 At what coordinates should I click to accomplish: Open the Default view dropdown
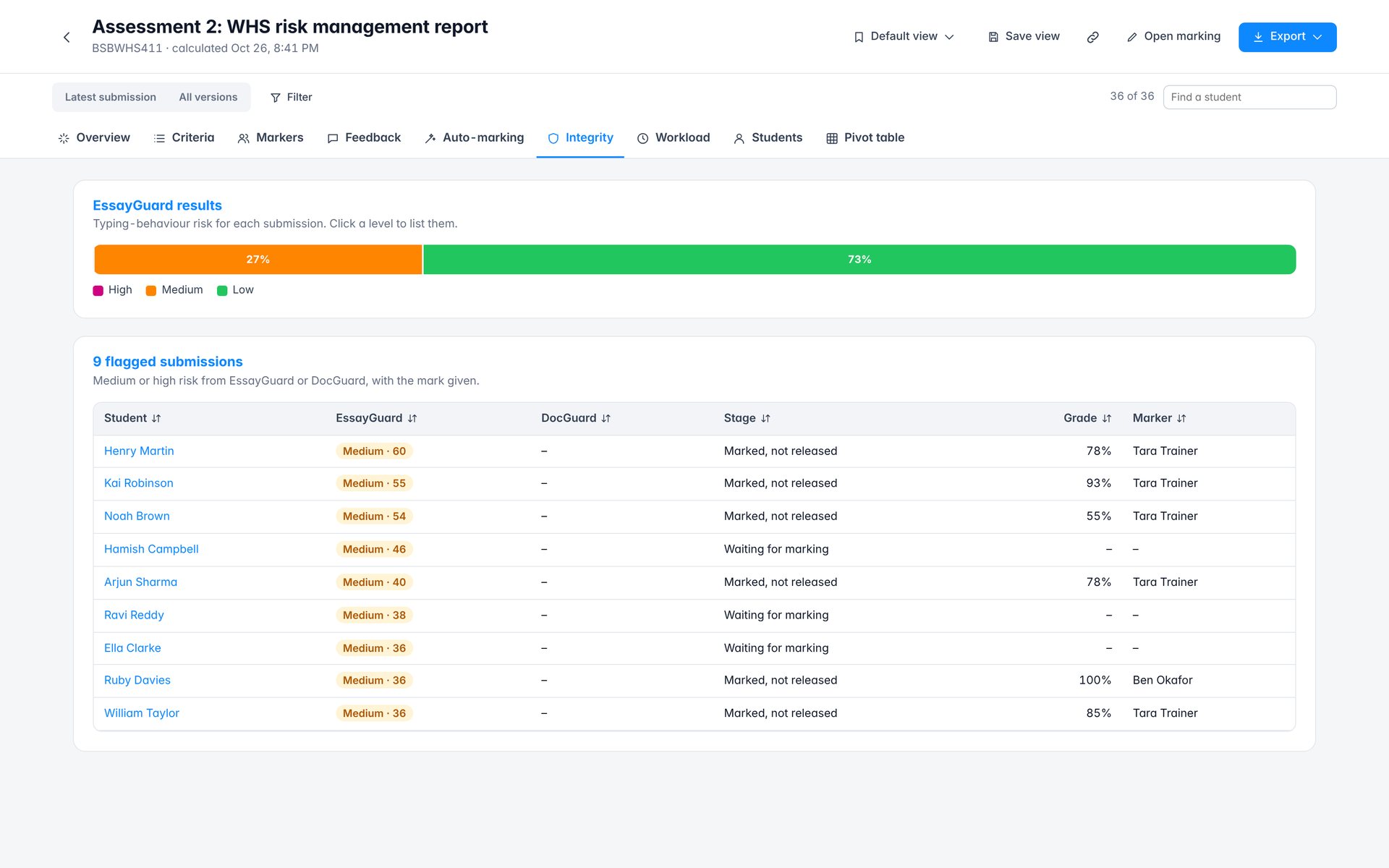click(904, 37)
